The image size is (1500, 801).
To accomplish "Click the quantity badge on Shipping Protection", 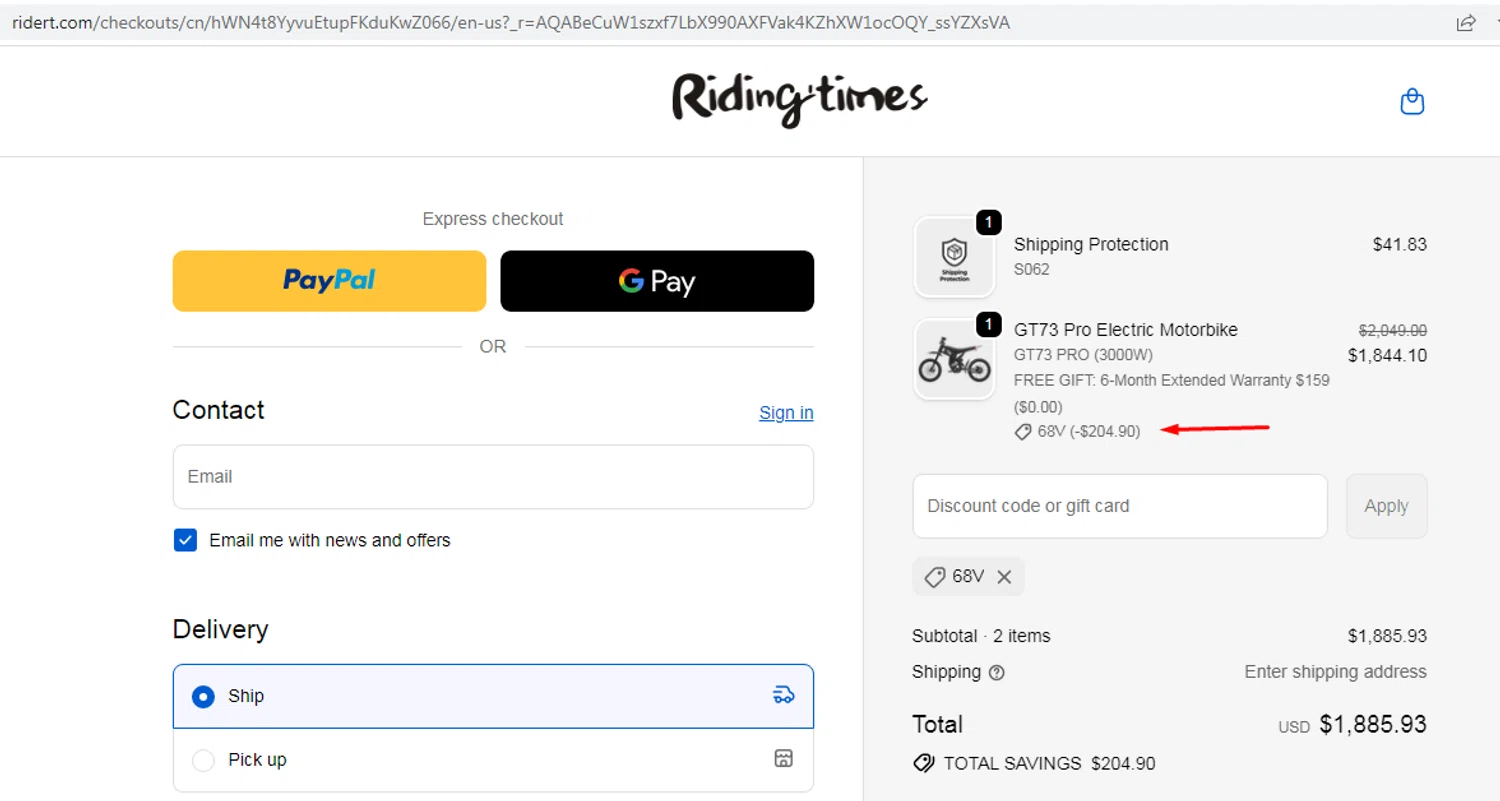I will click(x=988, y=222).
